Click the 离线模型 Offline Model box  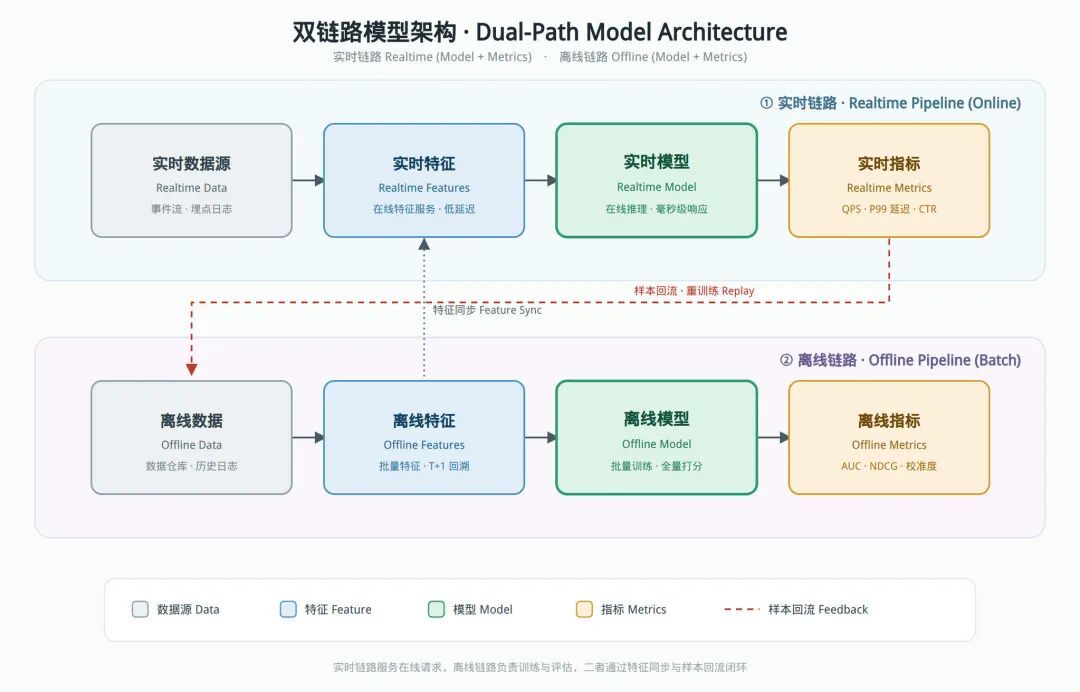pos(656,437)
